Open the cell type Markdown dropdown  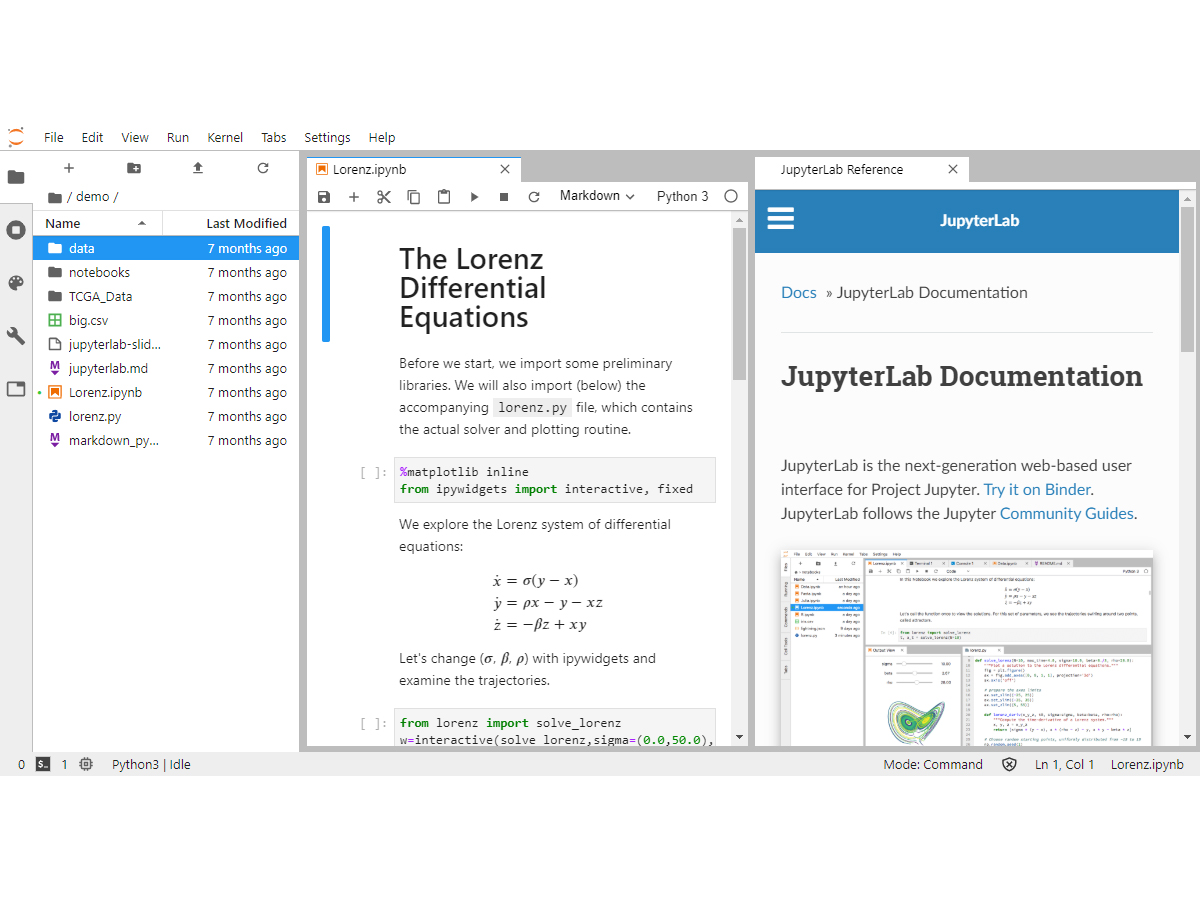click(x=597, y=196)
